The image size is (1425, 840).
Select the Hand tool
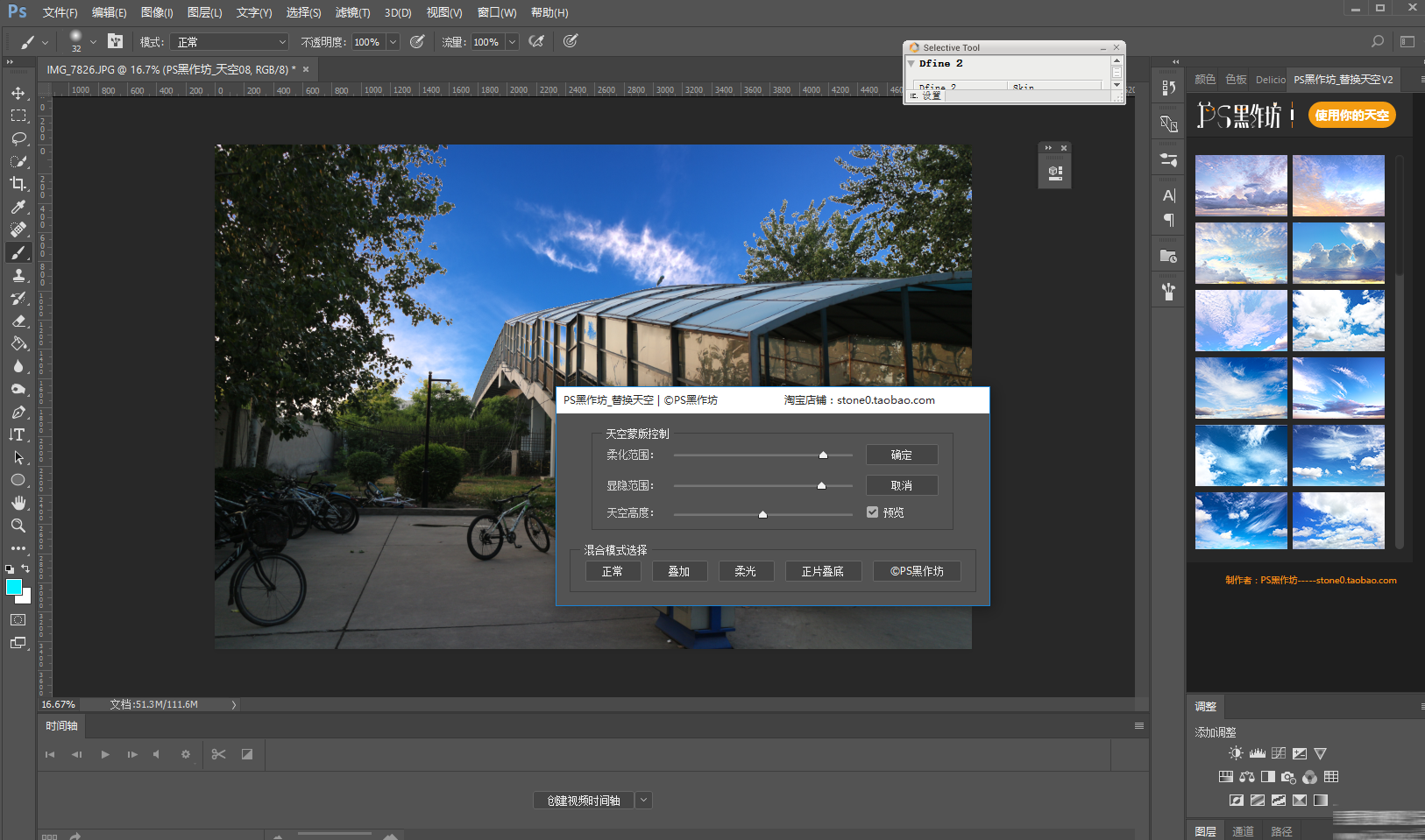(18, 503)
